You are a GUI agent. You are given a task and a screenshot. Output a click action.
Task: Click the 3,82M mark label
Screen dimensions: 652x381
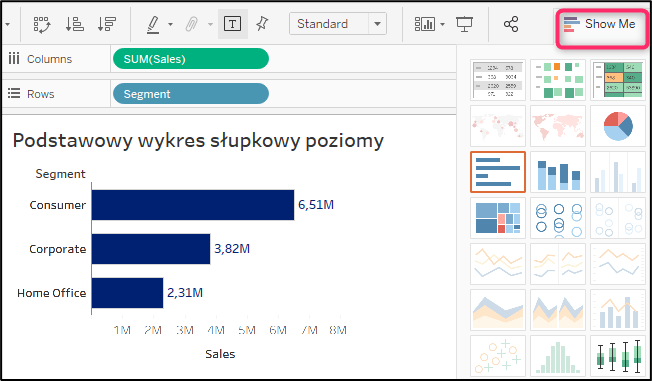[x=232, y=249]
